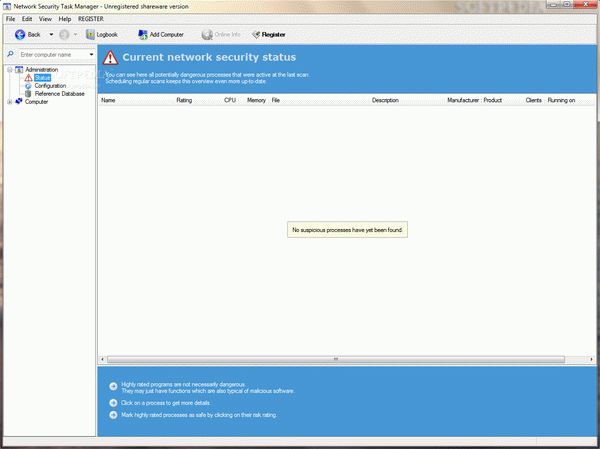Click the Status warning triangle icon
Screen dimensions: 600x449
28,78
